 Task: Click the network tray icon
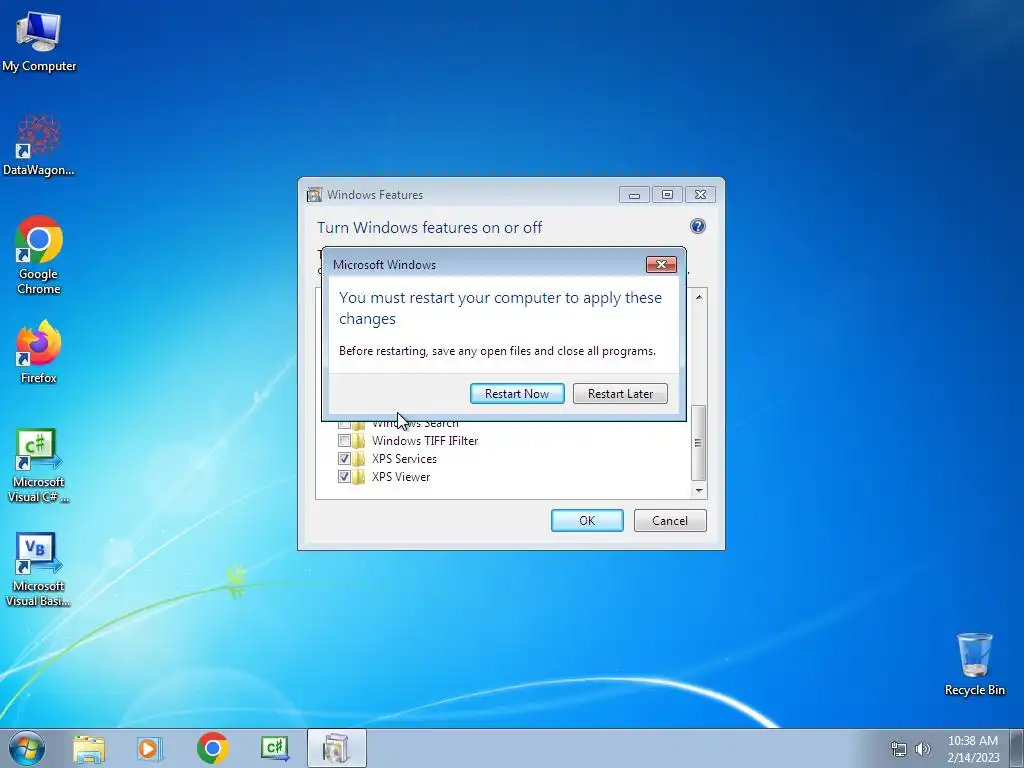tap(899, 749)
